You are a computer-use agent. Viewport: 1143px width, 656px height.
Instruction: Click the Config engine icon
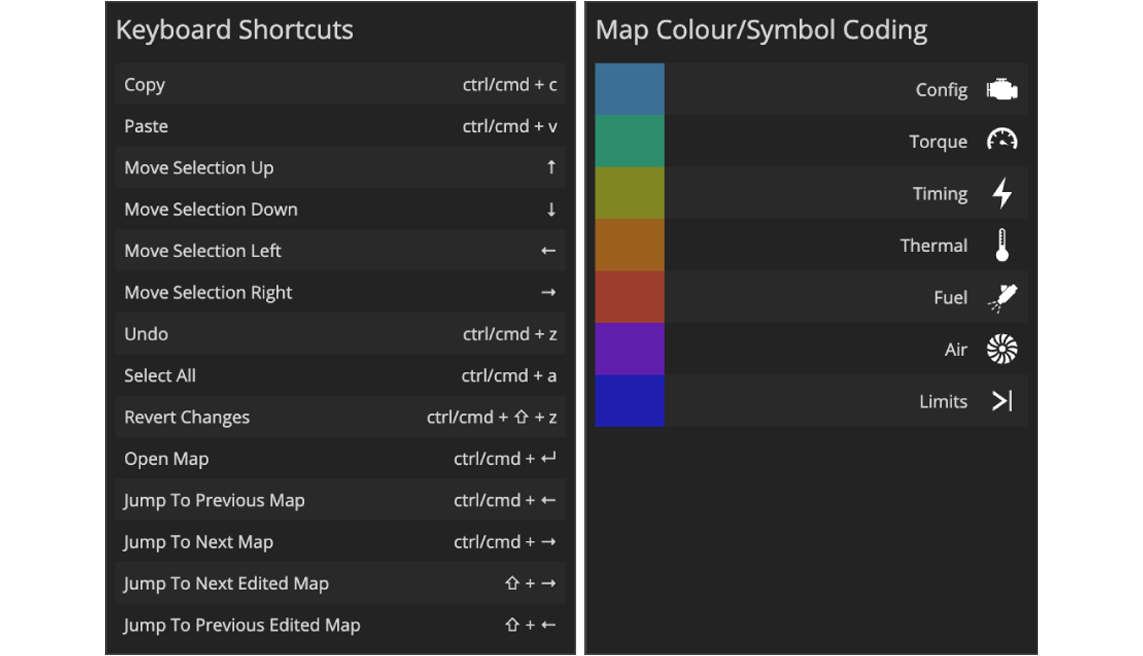pos(1002,90)
